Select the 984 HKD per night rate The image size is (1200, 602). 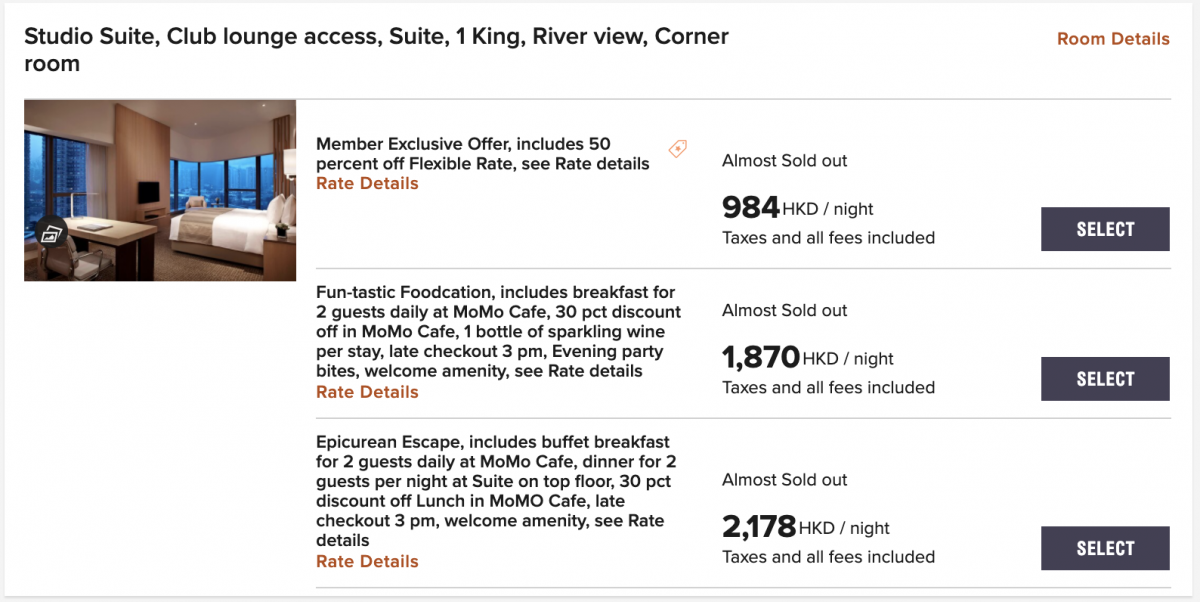pos(1105,229)
